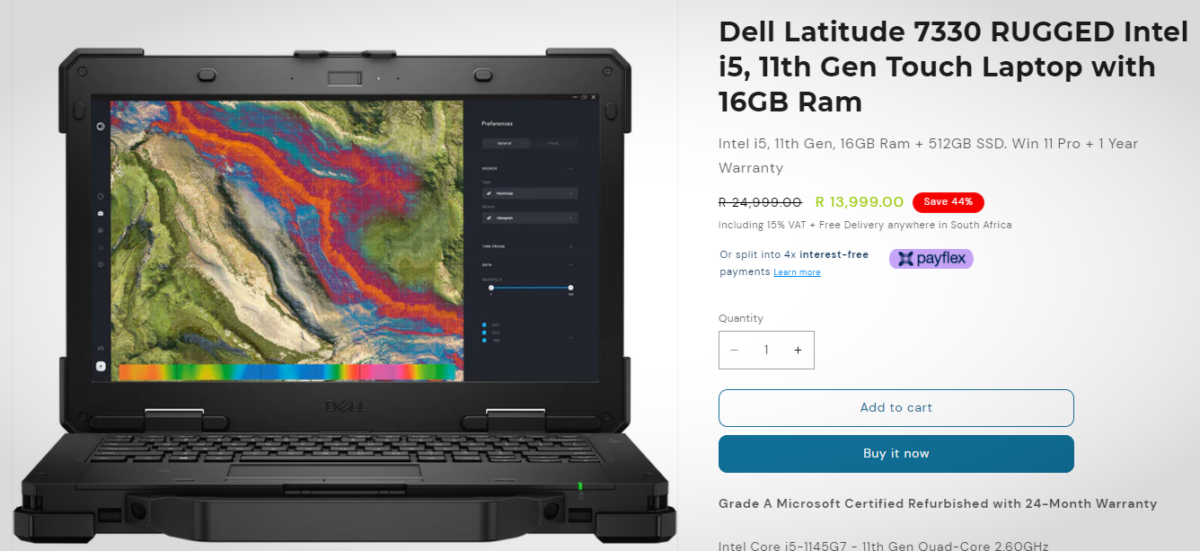The width and height of the screenshot is (1200, 551).
Task: Select the inactive tab beside General in Preferences
Action: (553, 143)
